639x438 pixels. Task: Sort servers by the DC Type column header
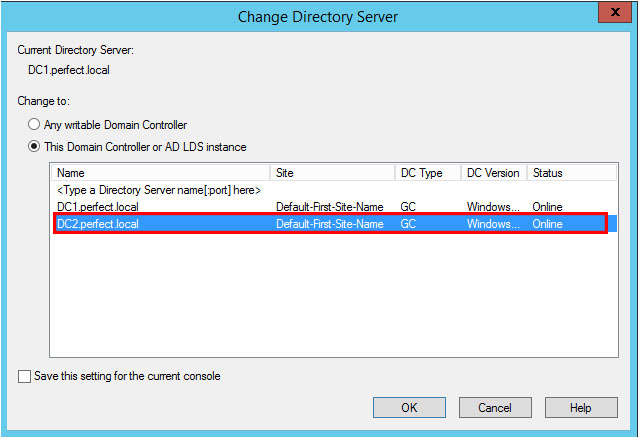pos(428,173)
